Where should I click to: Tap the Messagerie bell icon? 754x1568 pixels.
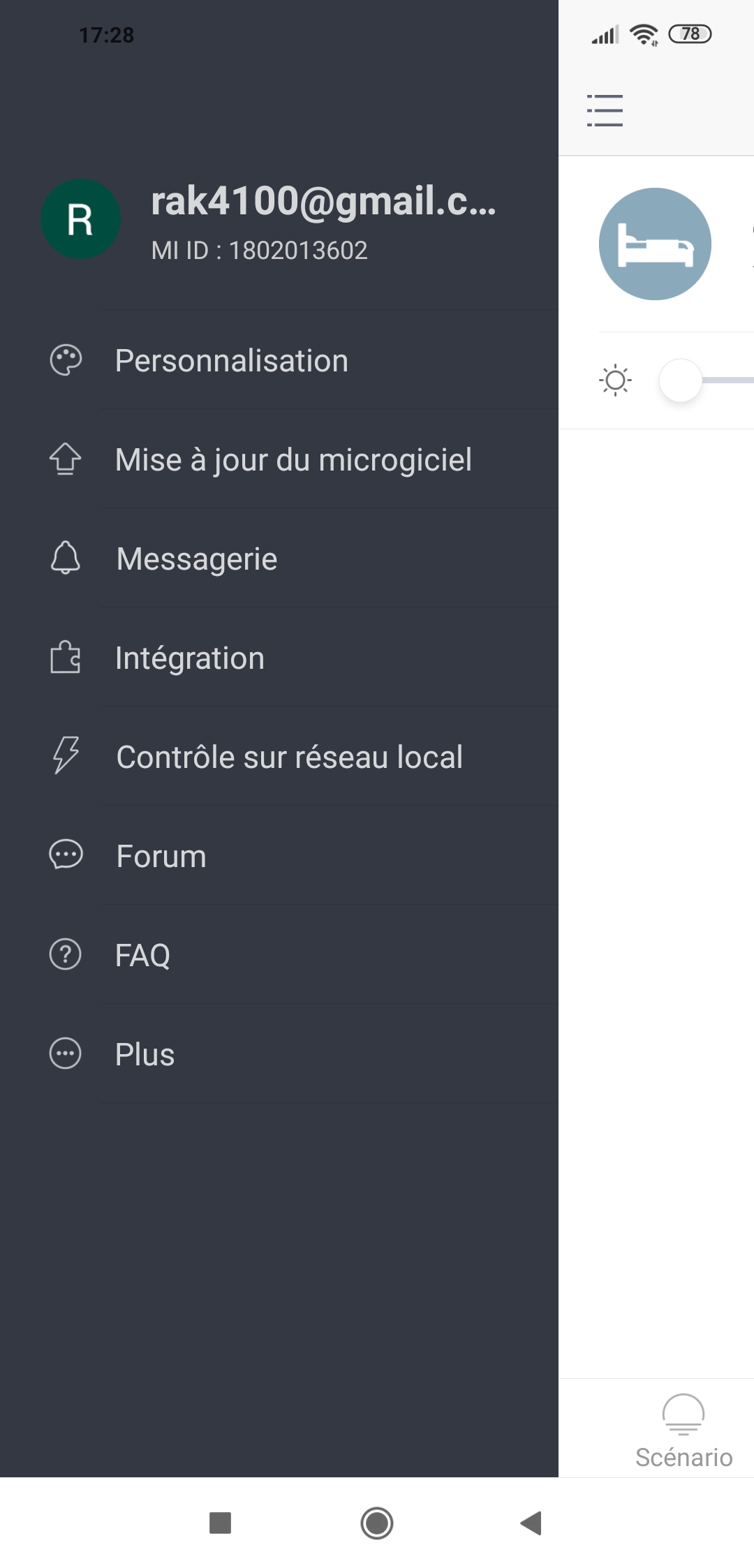point(66,559)
